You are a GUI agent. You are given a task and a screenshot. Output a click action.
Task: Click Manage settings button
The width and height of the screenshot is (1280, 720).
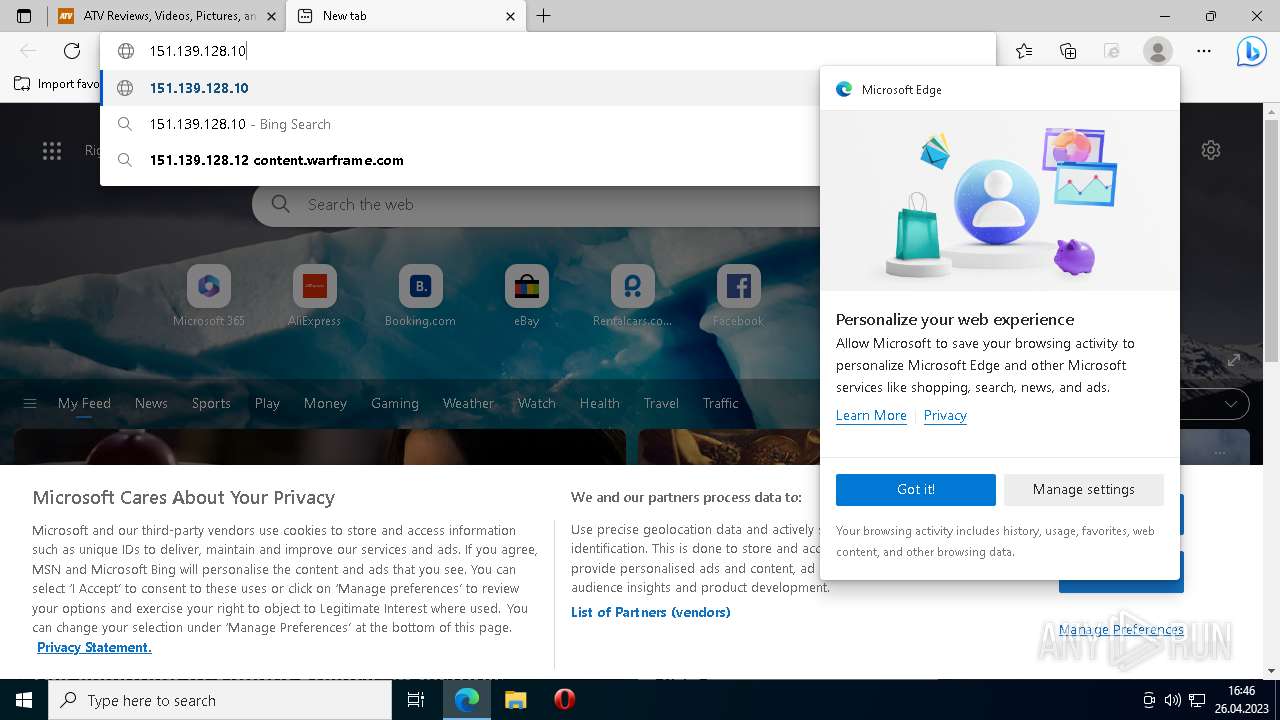[1084, 489]
